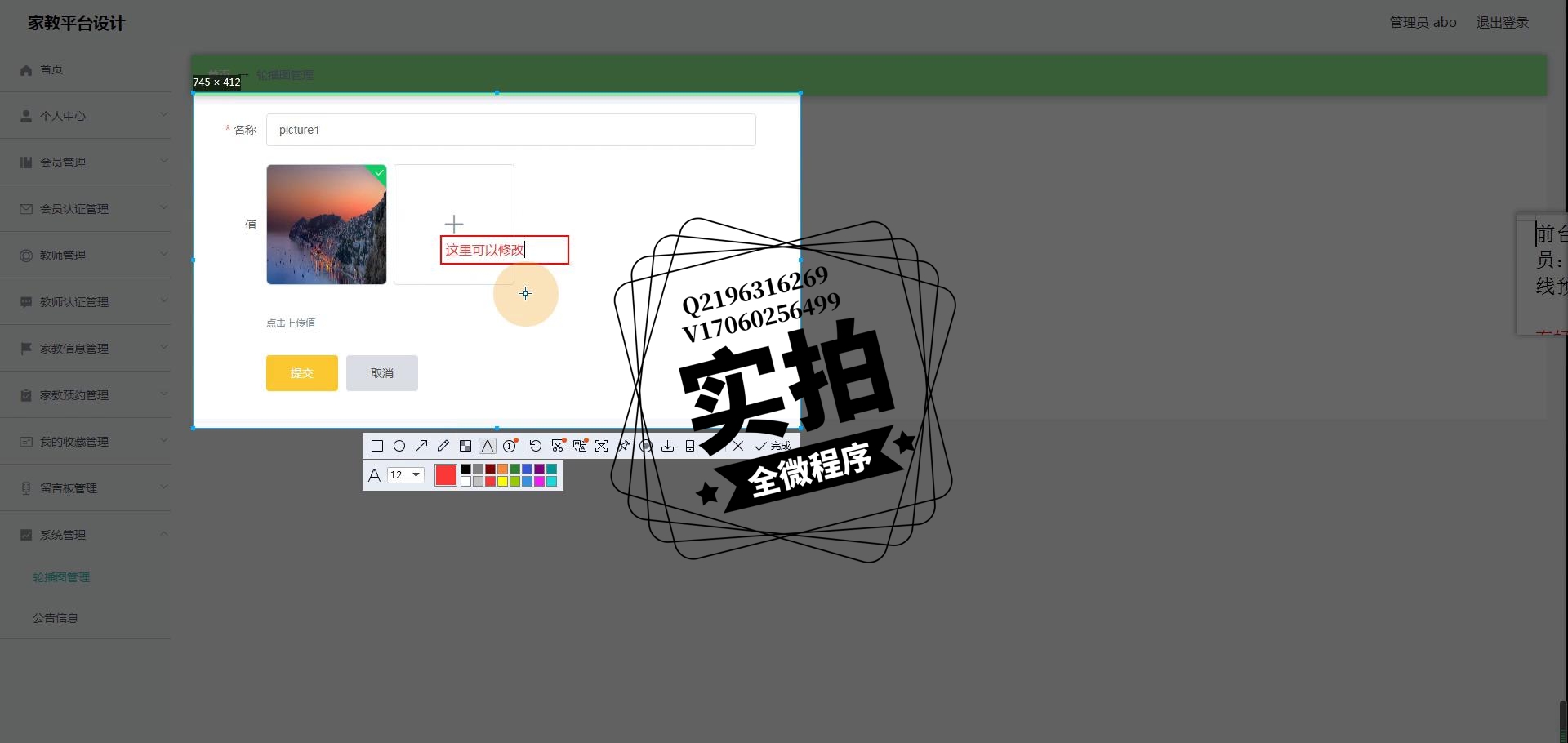Image resolution: width=1568 pixels, height=743 pixels.
Task: Click the plus box to upload image
Action: pyautogui.click(x=454, y=225)
